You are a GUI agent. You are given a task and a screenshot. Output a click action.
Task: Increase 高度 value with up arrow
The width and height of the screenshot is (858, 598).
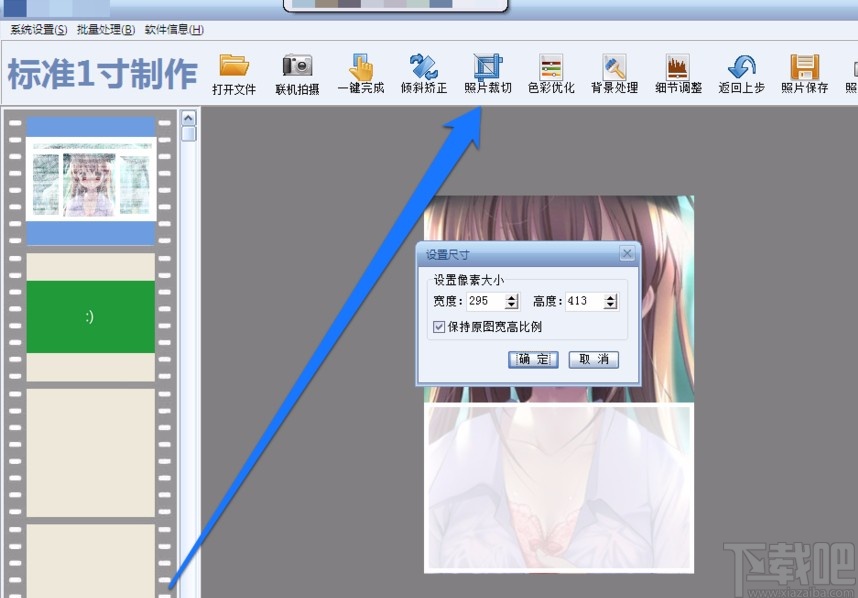click(611, 297)
